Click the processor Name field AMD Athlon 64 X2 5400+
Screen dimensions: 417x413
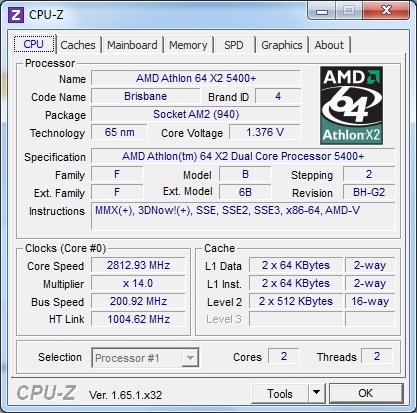click(196, 78)
